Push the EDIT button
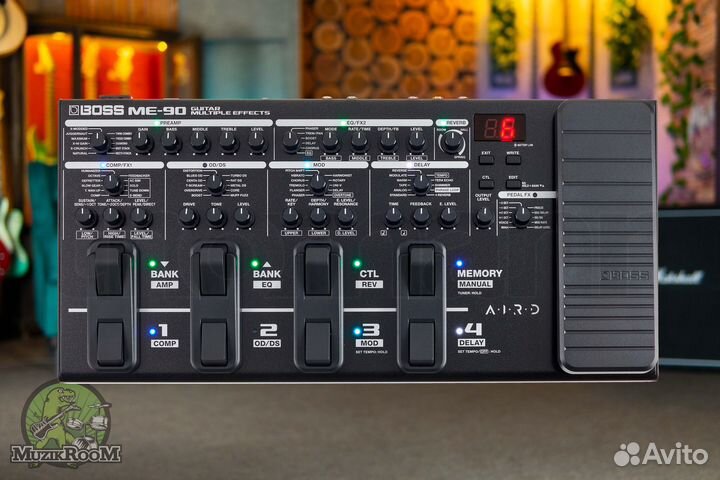 tap(513, 184)
